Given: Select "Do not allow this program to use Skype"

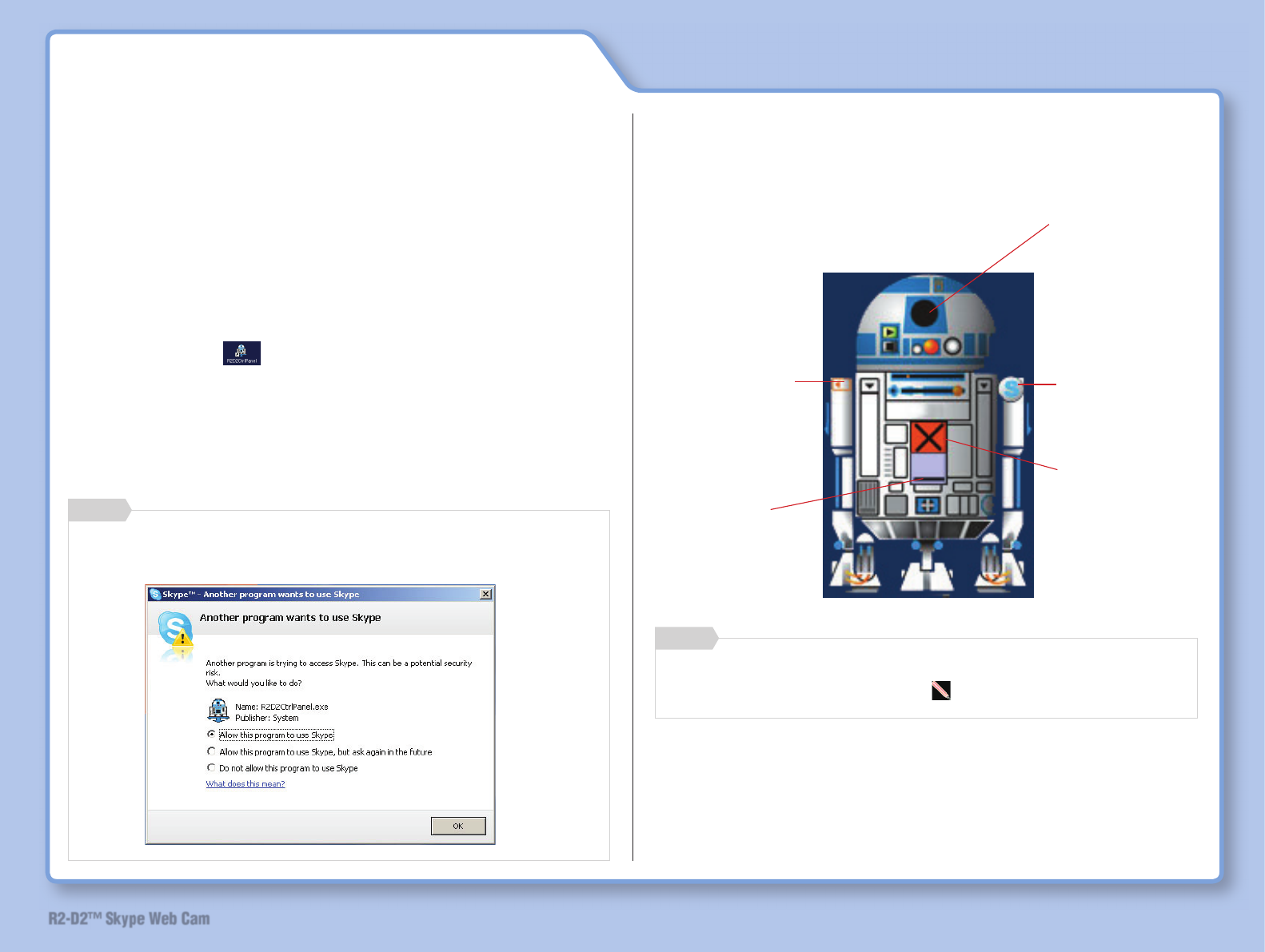Looking at the screenshot, I should [x=211, y=767].
